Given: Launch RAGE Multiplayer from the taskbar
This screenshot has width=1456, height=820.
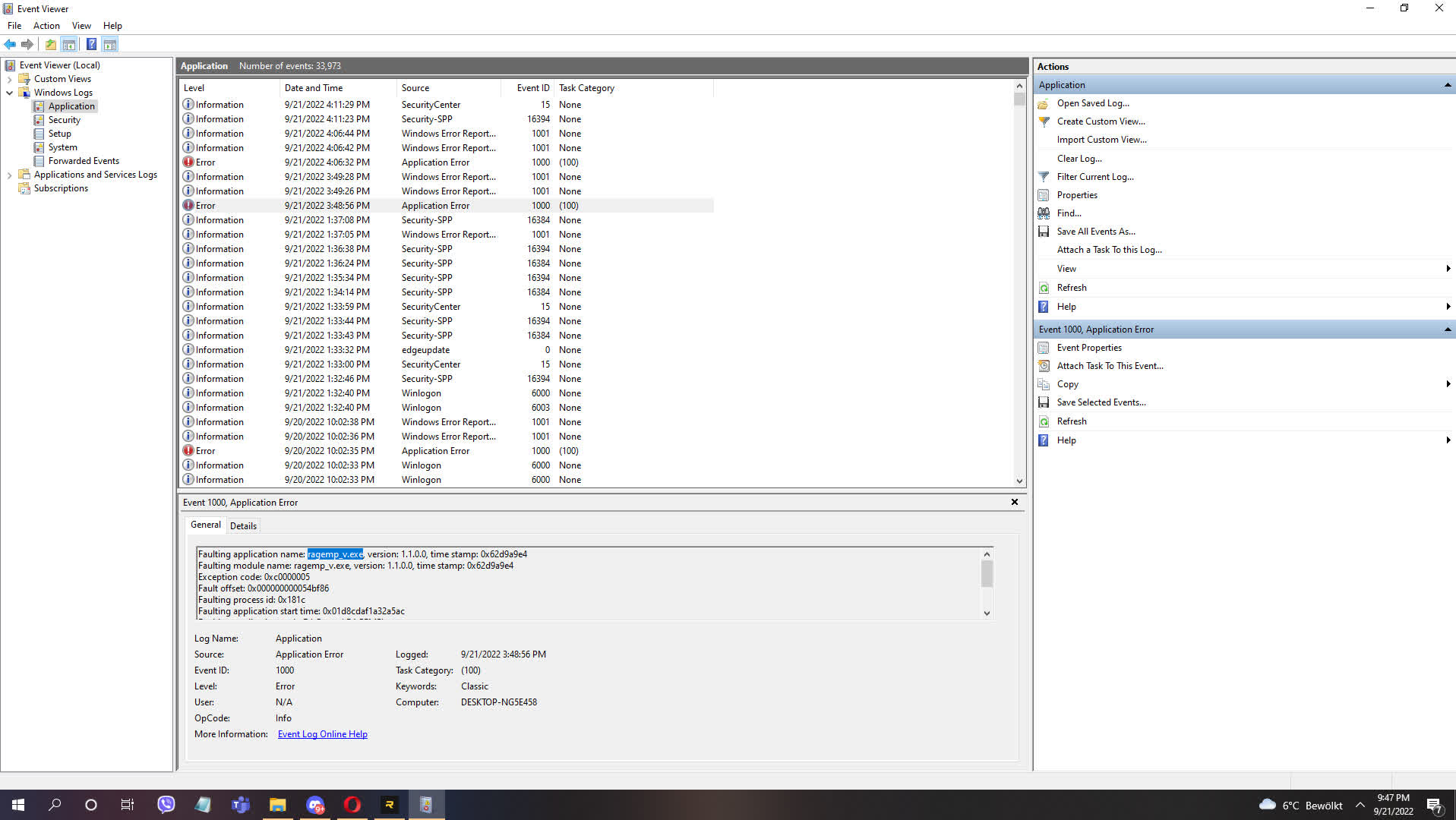Looking at the screenshot, I should coord(390,804).
